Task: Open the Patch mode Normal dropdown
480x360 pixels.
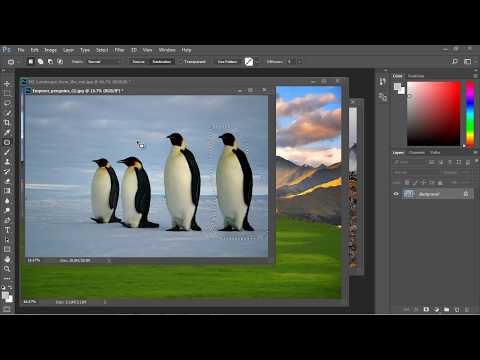Action: (104, 62)
